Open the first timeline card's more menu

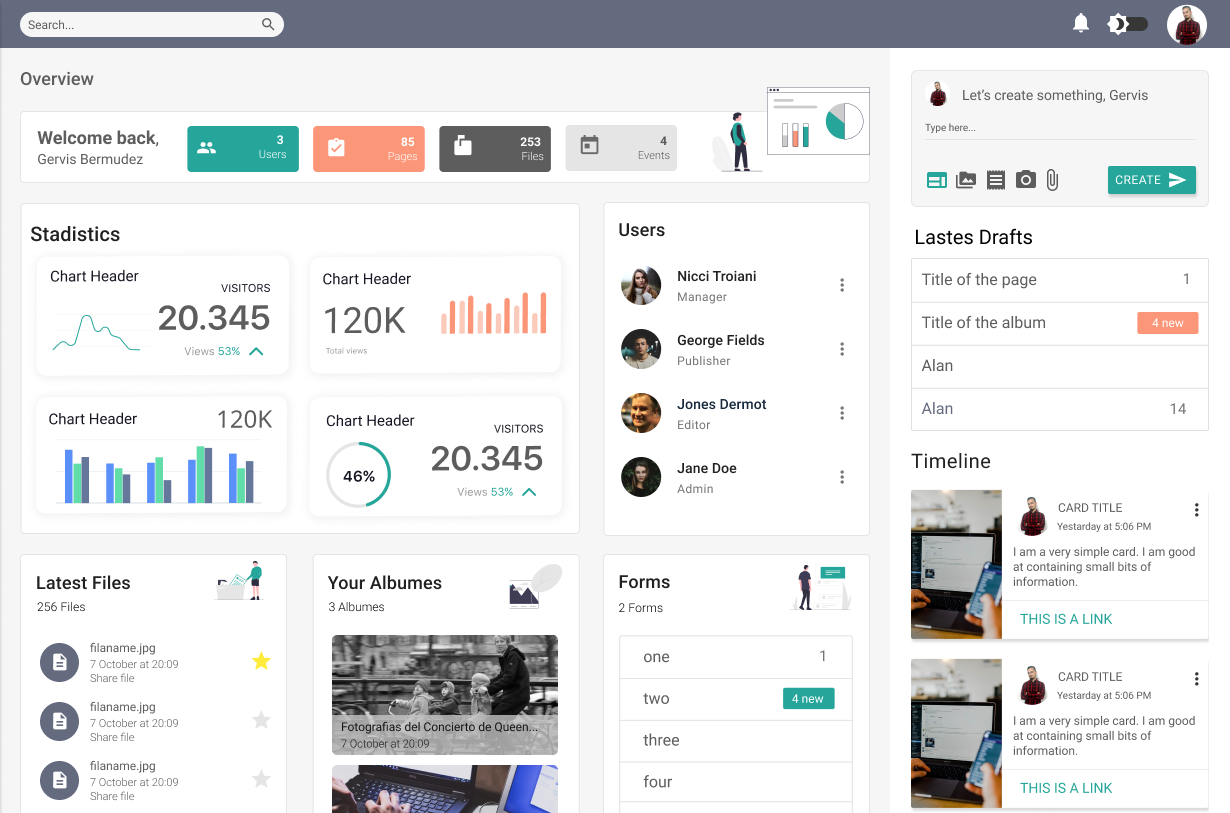point(1196,510)
